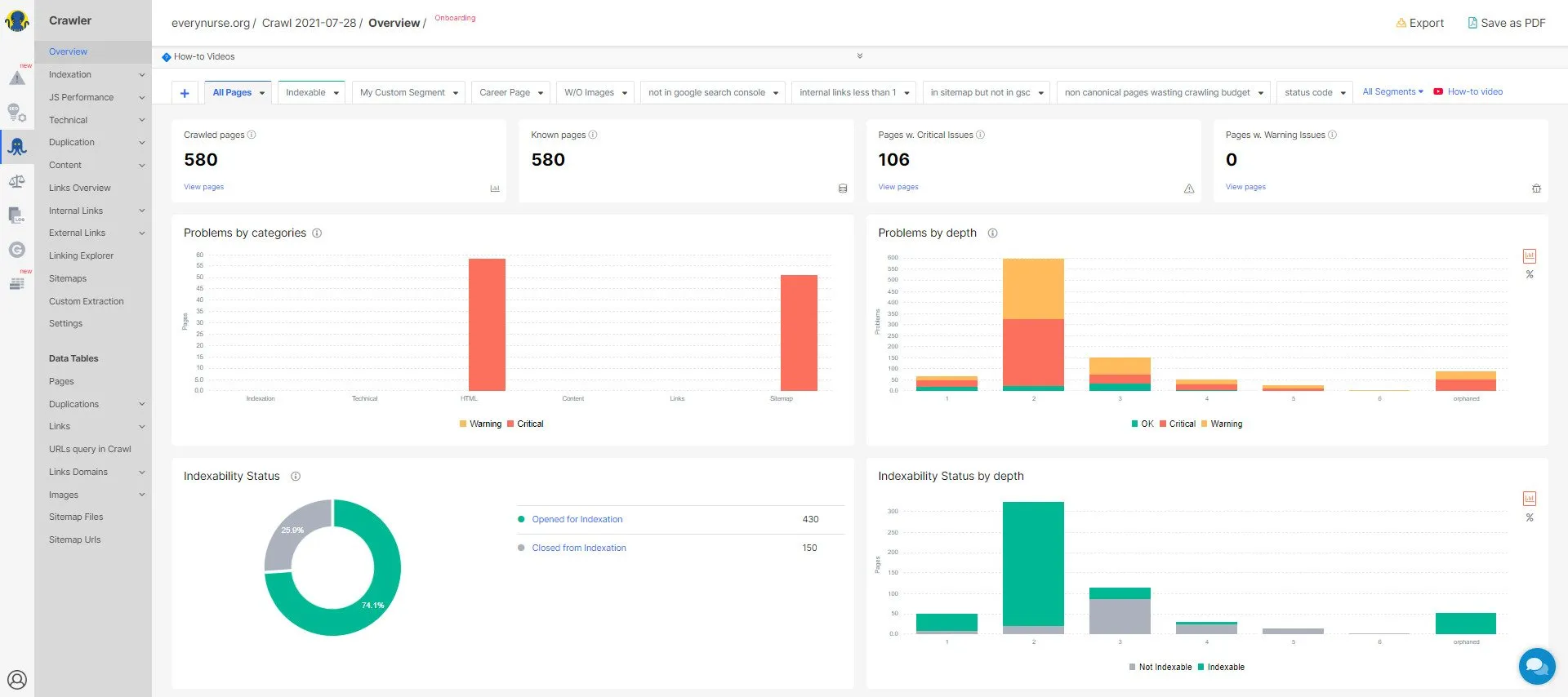Switch Problems by depth chart to percent view
The height and width of the screenshot is (697, 1568).
point(1530,275)
